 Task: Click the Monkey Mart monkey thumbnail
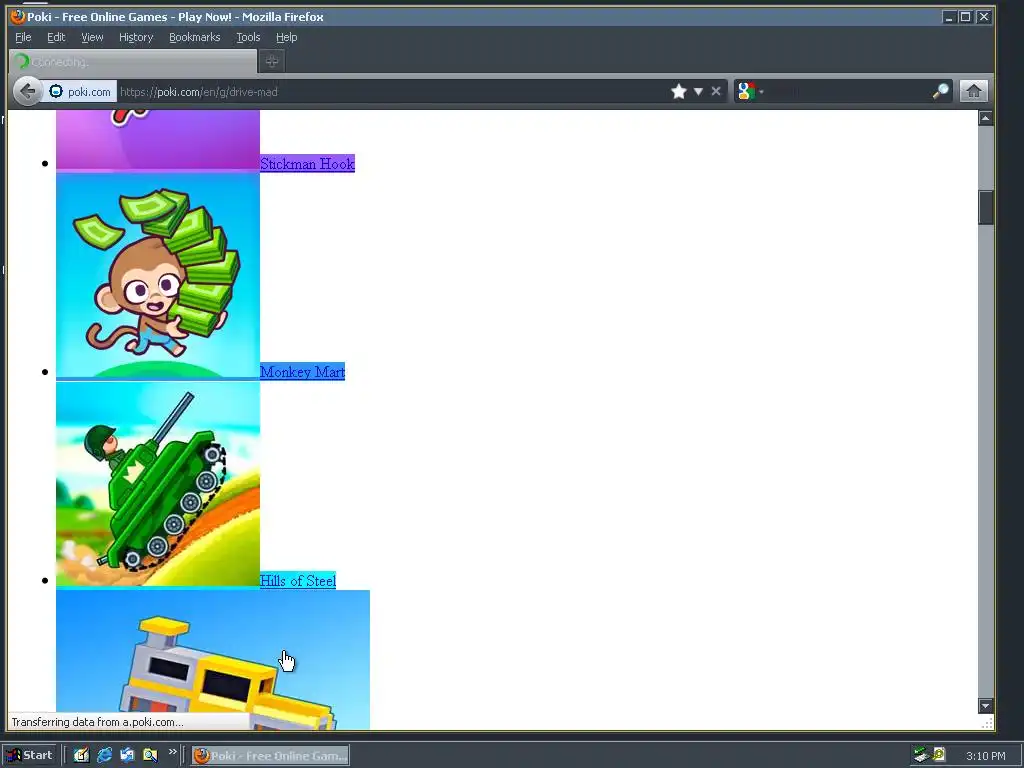tap(158, 276)
